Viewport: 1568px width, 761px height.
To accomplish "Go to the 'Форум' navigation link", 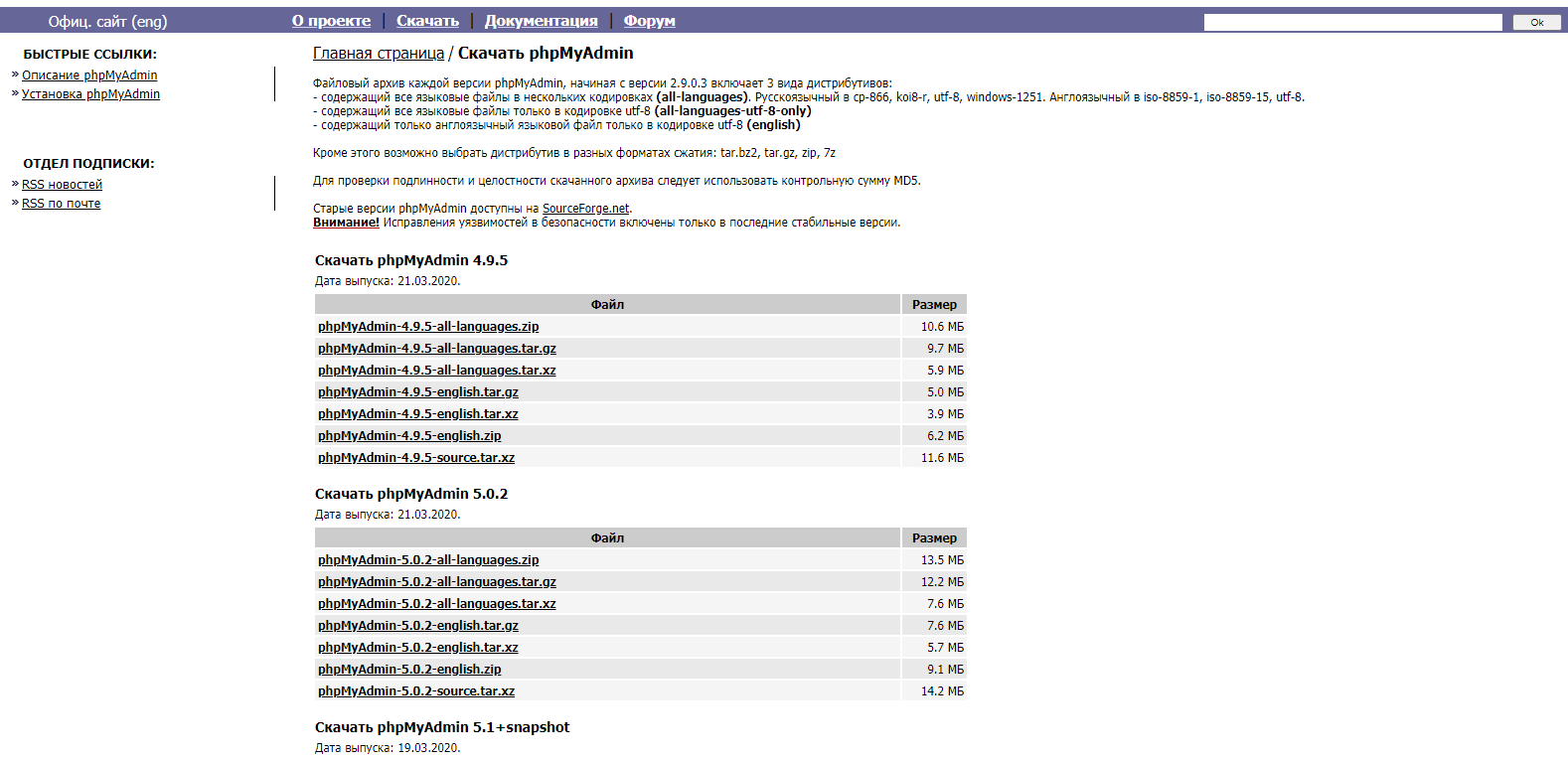I will coord(649,21).
